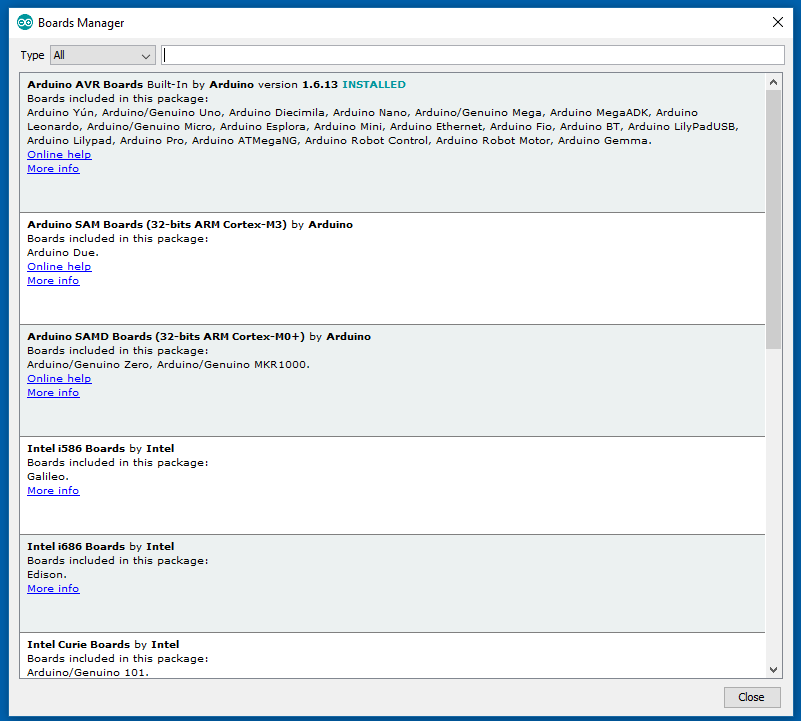Focus the board search filter field
The height and width of the screenshot is (721, 801).
pos(473,55)
